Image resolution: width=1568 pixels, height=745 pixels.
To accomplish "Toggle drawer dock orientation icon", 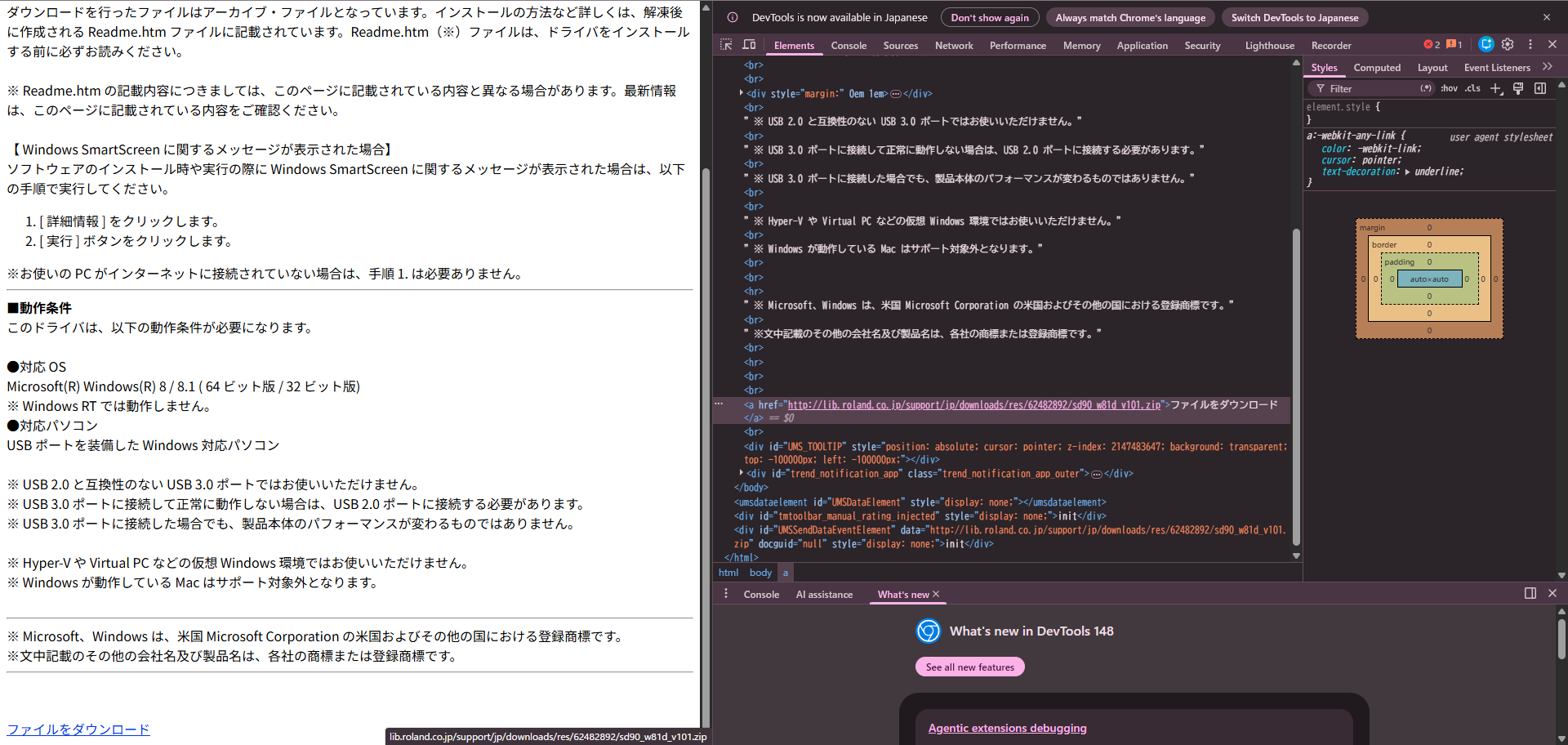I will click(x=1530, y=593).
